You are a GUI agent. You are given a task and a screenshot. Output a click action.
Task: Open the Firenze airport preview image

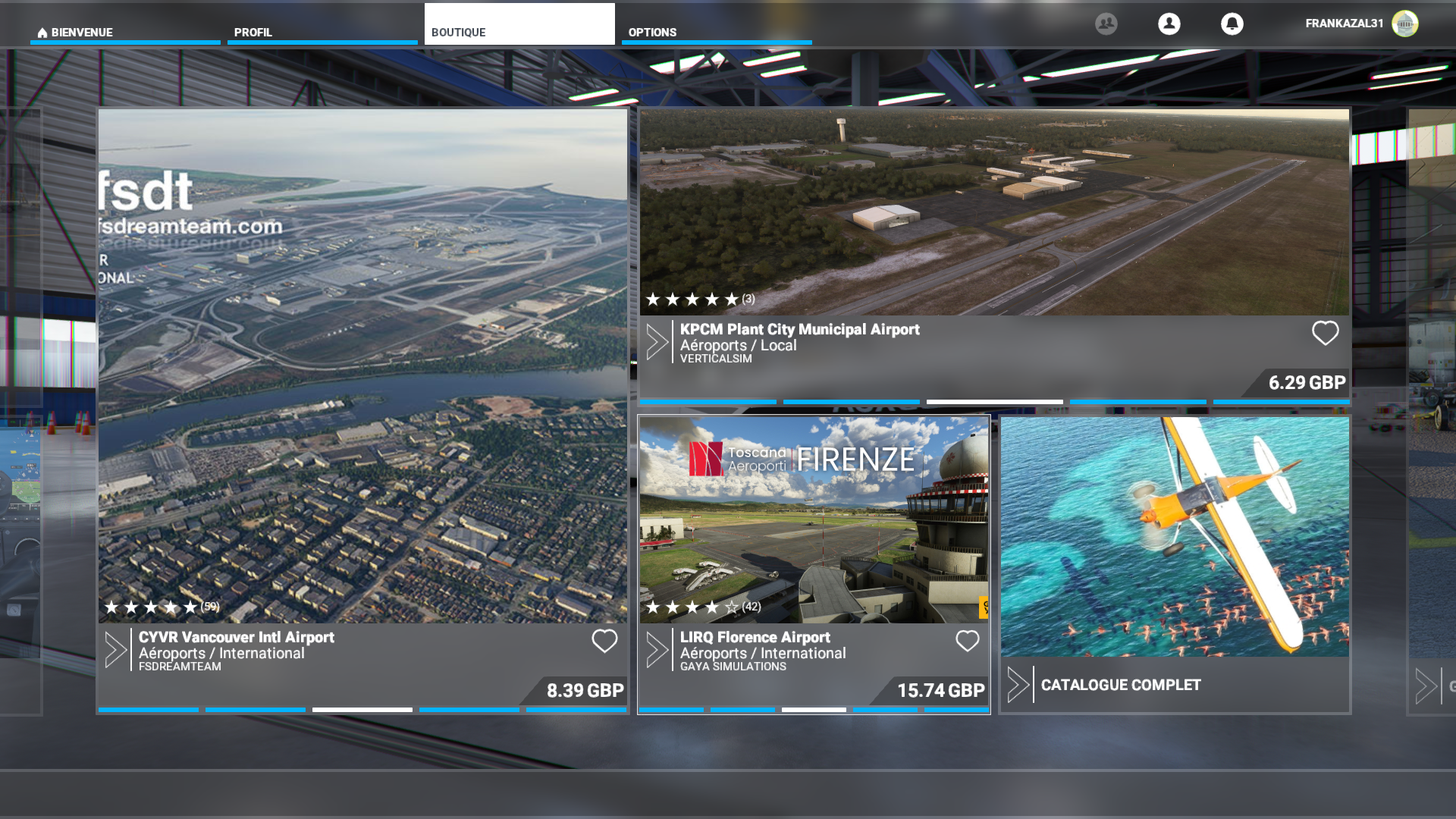pos(813,519)
